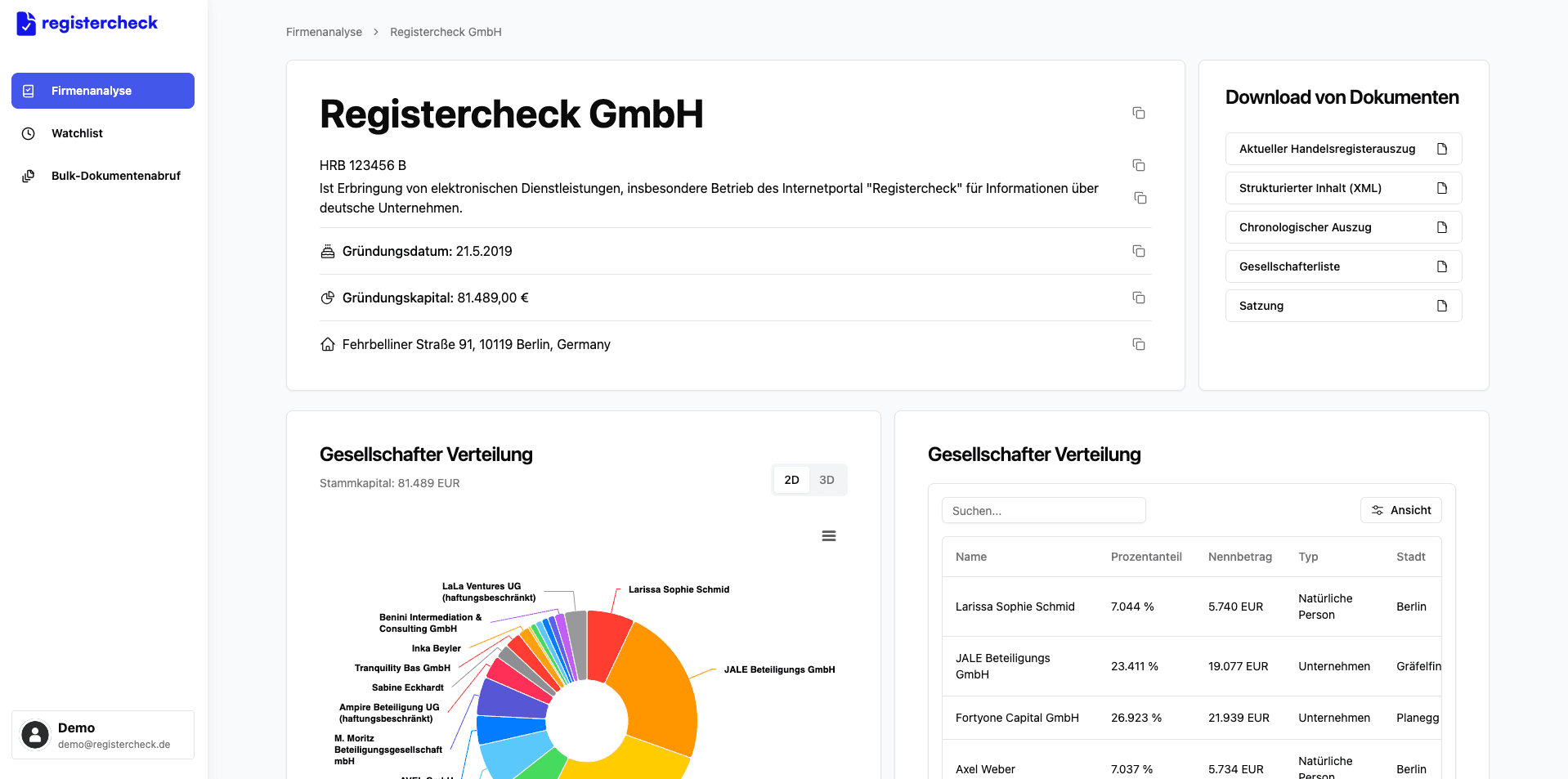
Task: Click the Inka Beyler chart label
Action: pyautogui.click(x=436, y=648)
